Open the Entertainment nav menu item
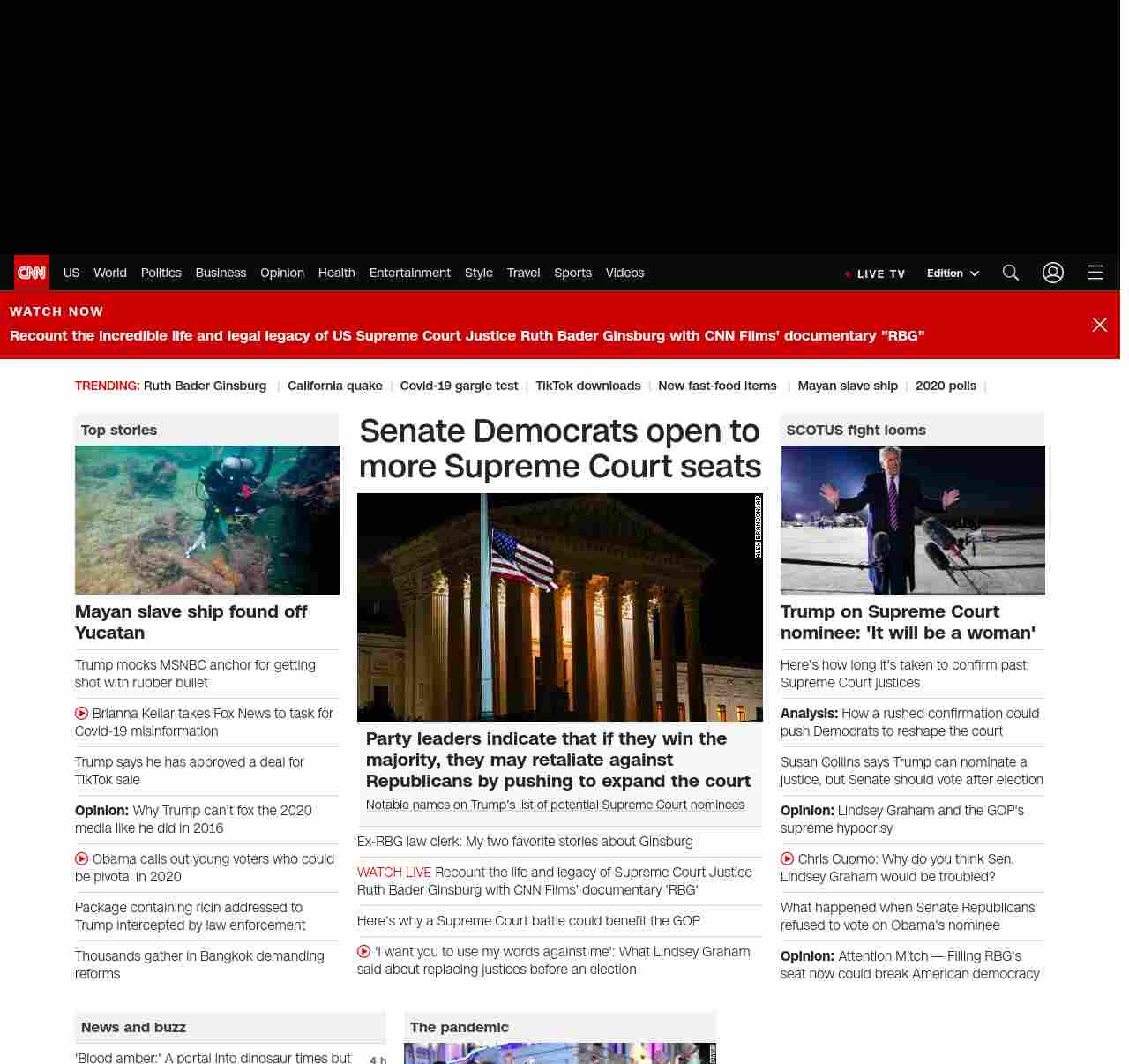 409,273
